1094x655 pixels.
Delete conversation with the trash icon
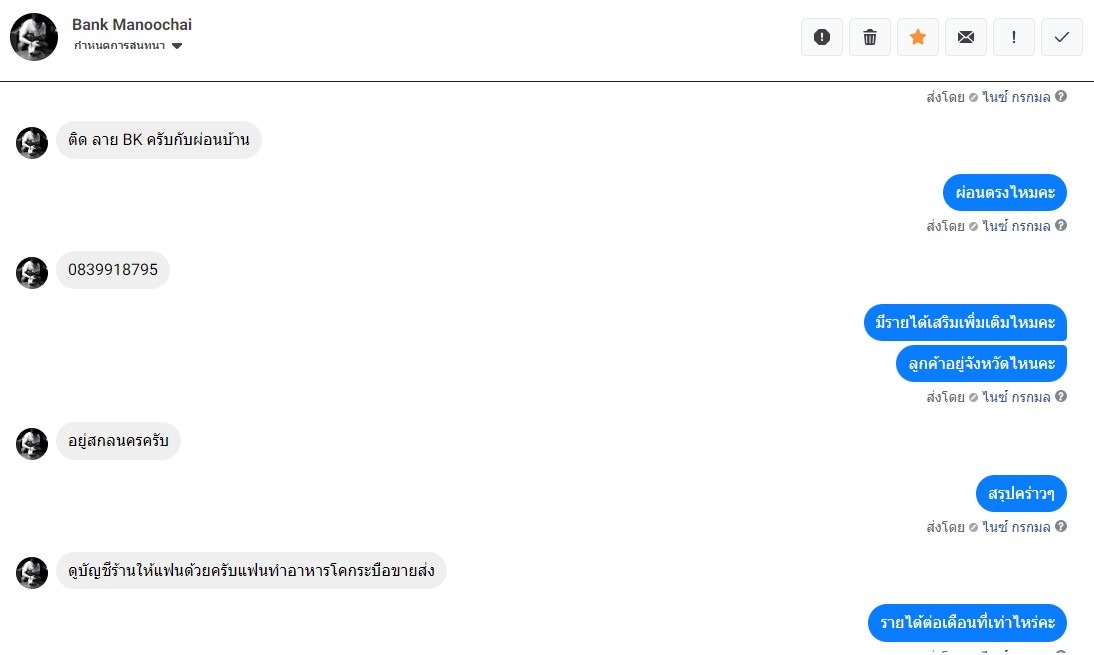[x=870, y=37]
